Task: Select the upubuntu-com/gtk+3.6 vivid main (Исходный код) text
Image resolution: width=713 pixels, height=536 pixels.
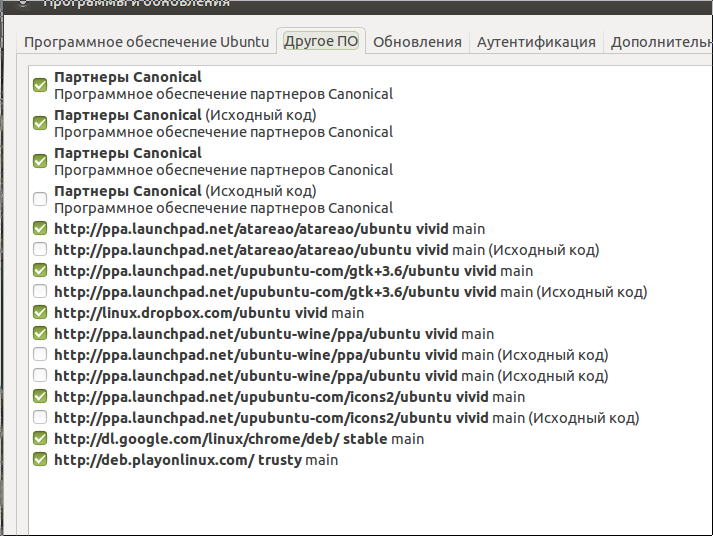Action: 351,292
